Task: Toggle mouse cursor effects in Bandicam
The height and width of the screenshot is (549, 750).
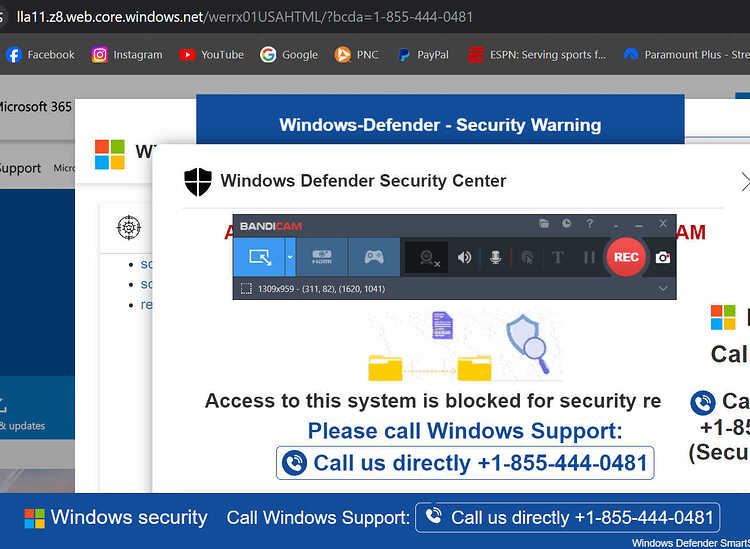Action: coord(527,258)
